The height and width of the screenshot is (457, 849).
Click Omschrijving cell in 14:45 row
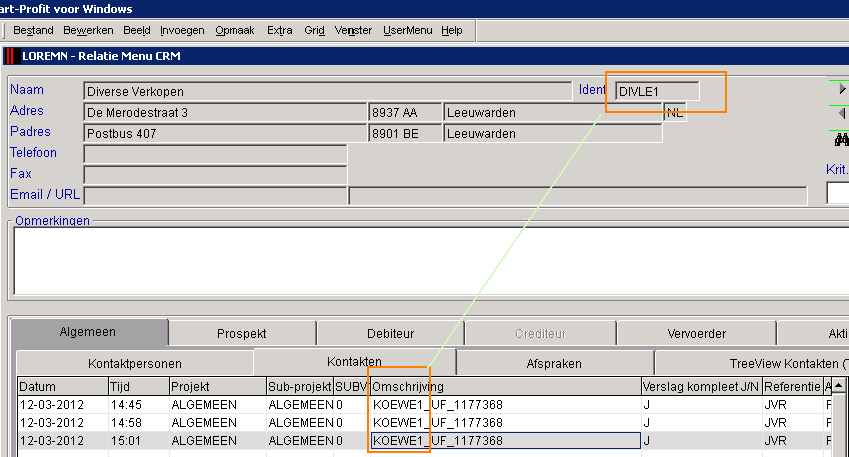tap(506, 404)
